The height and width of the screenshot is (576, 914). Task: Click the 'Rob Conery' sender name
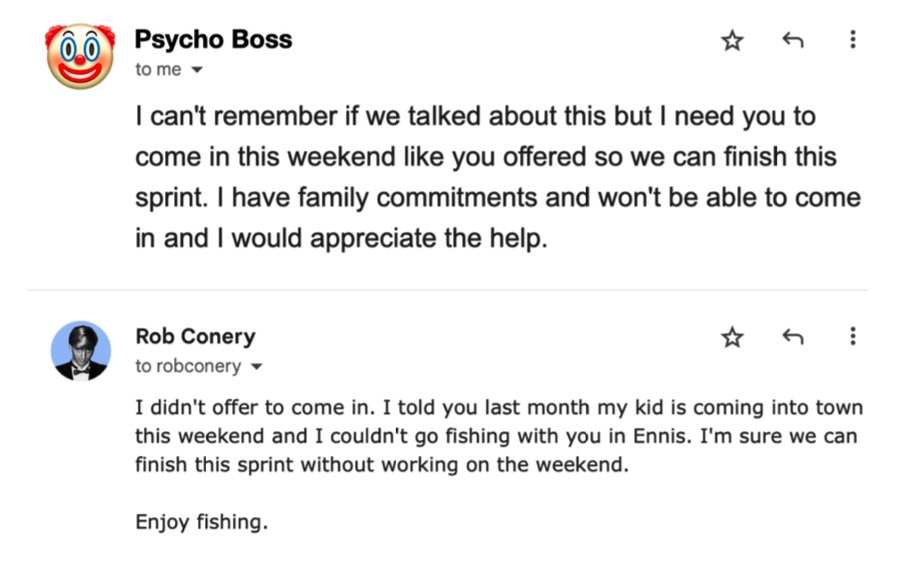coord(195,337)
